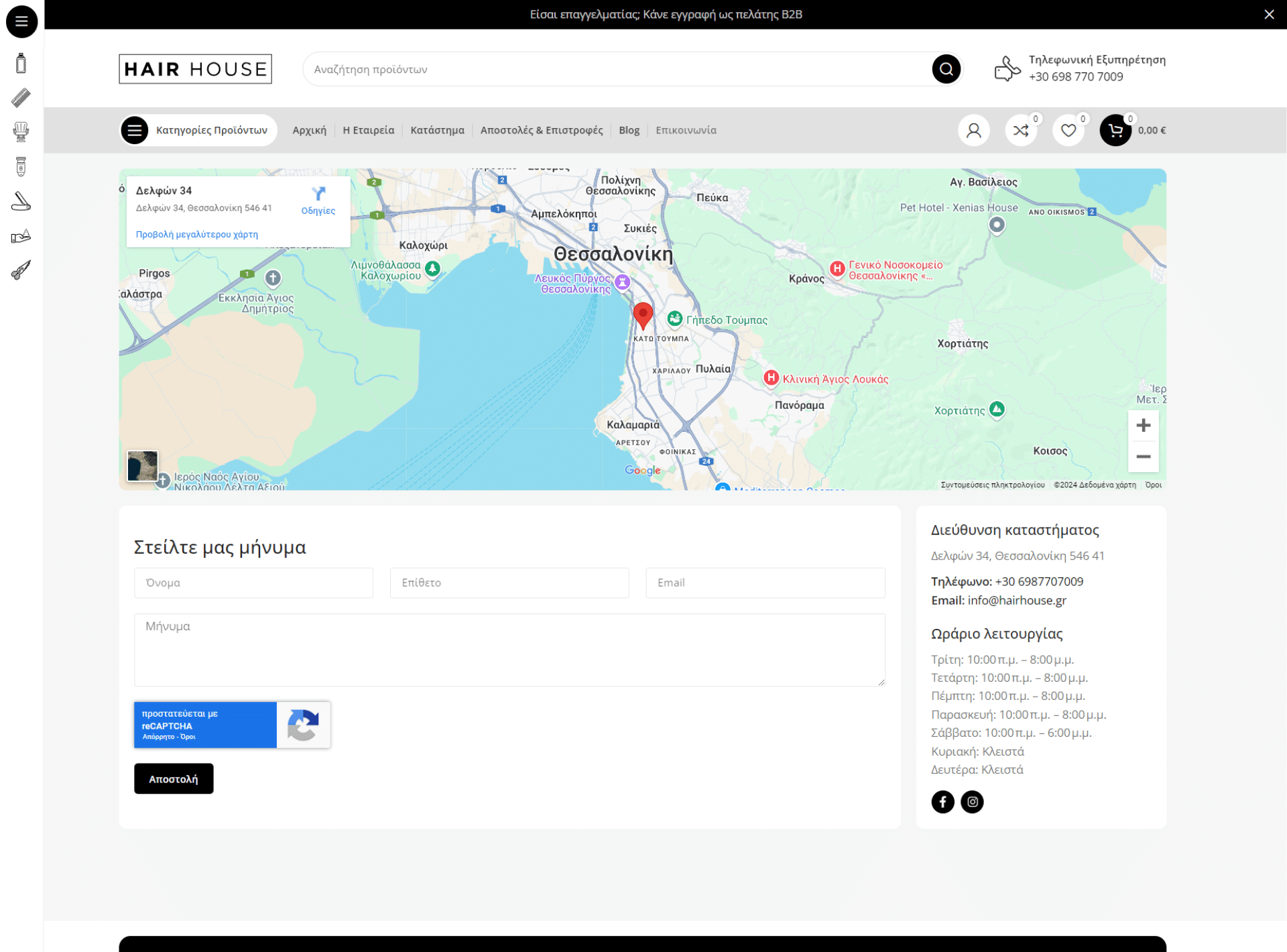Open the comb category in sidebar

pyautogui.click(x=21, y=98)
